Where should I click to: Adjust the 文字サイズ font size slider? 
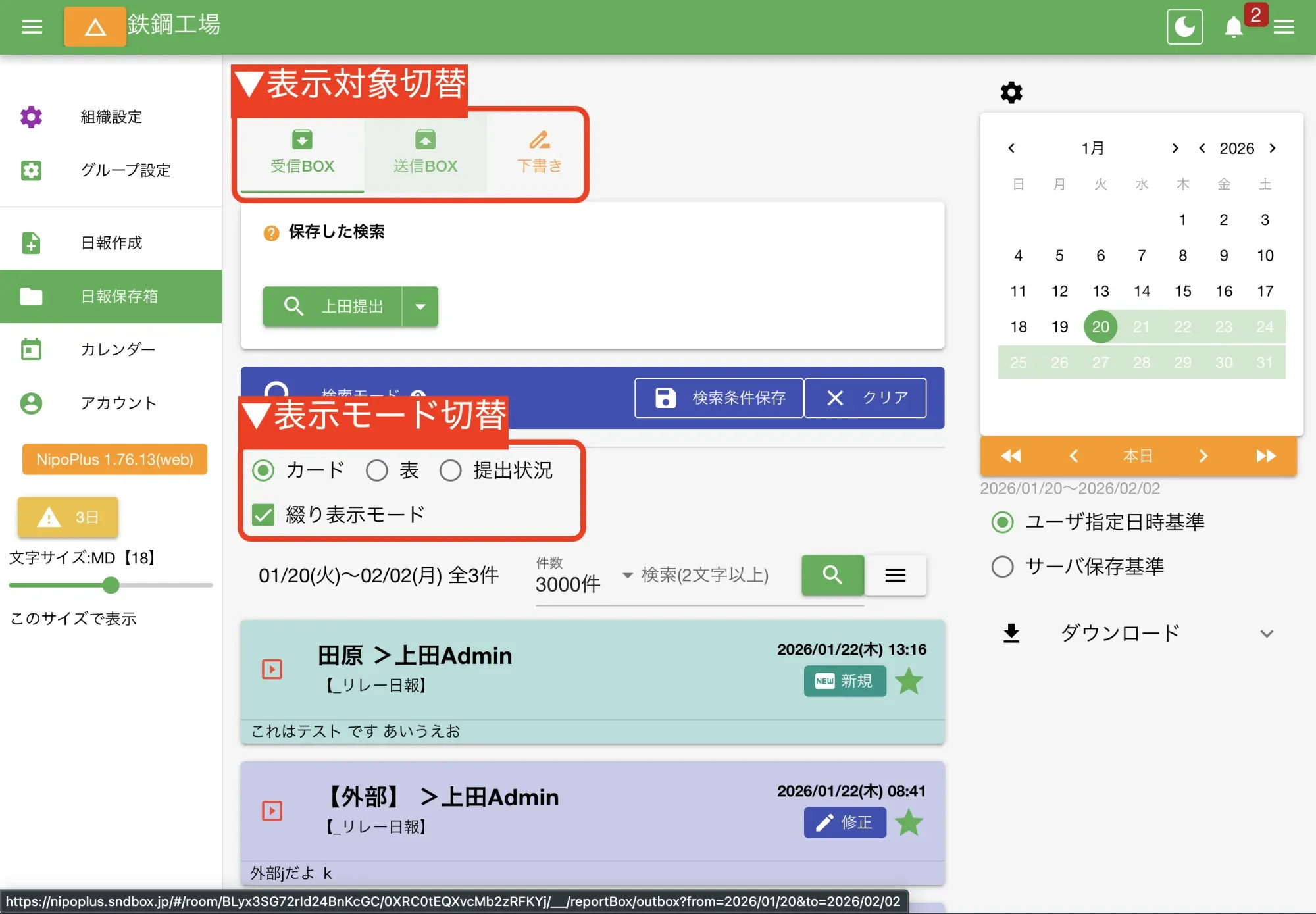click(x=111, y=585)
